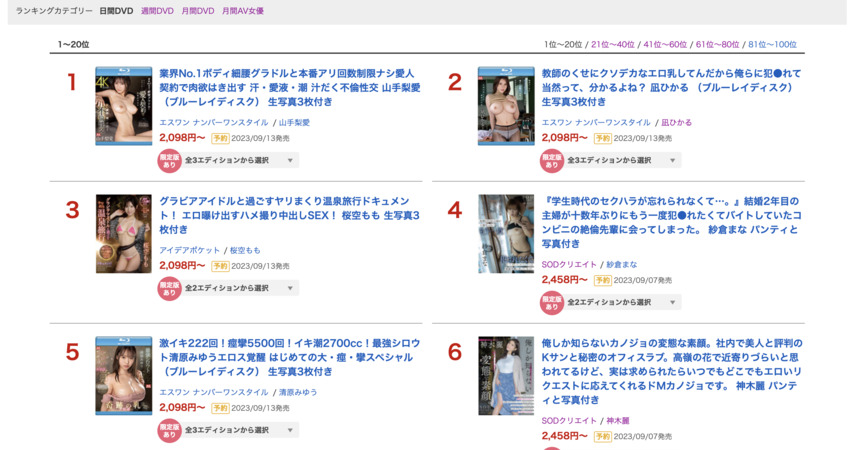Expand the edition dropdown for rank 5
The image size is (850, 450).
tap(240, 429)
